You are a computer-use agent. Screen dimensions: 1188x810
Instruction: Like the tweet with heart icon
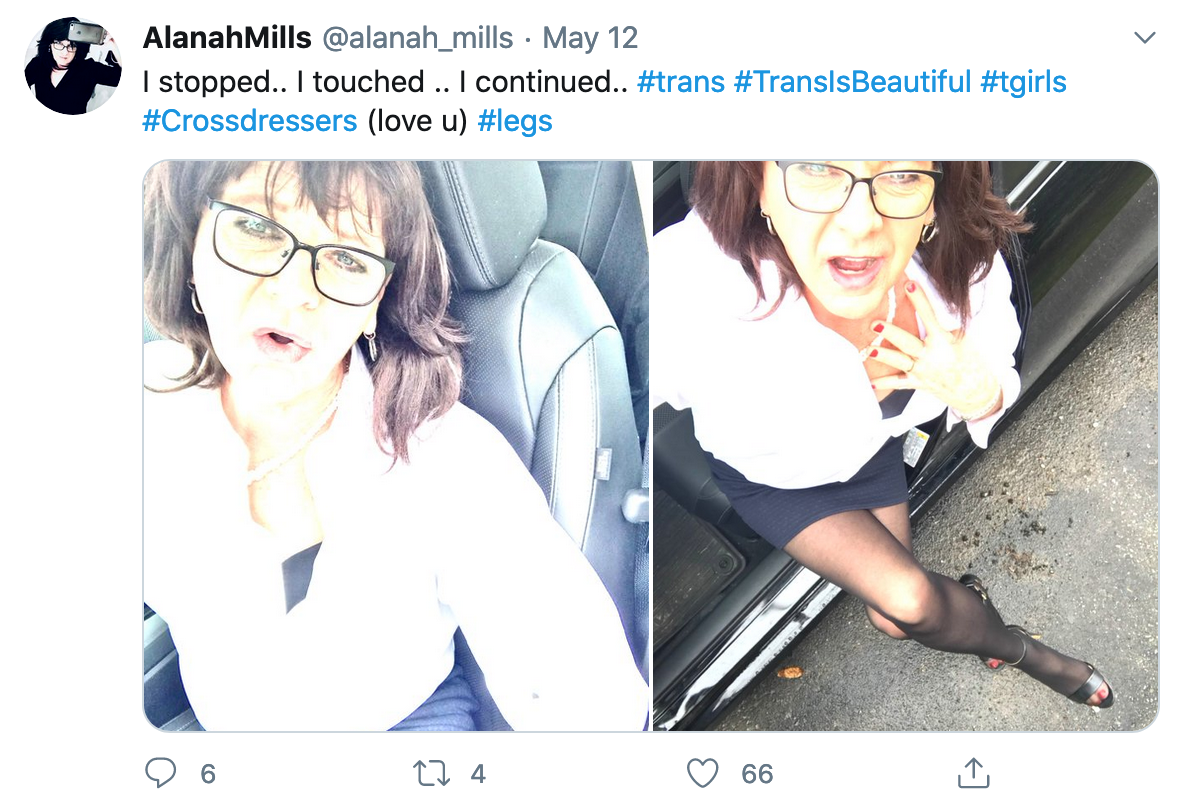[702, 774]
